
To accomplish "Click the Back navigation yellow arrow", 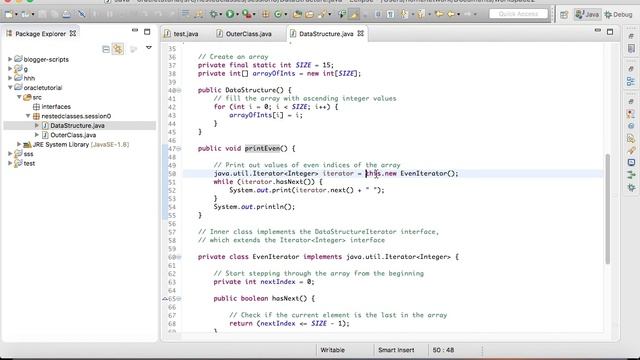I will pos(451,14).
